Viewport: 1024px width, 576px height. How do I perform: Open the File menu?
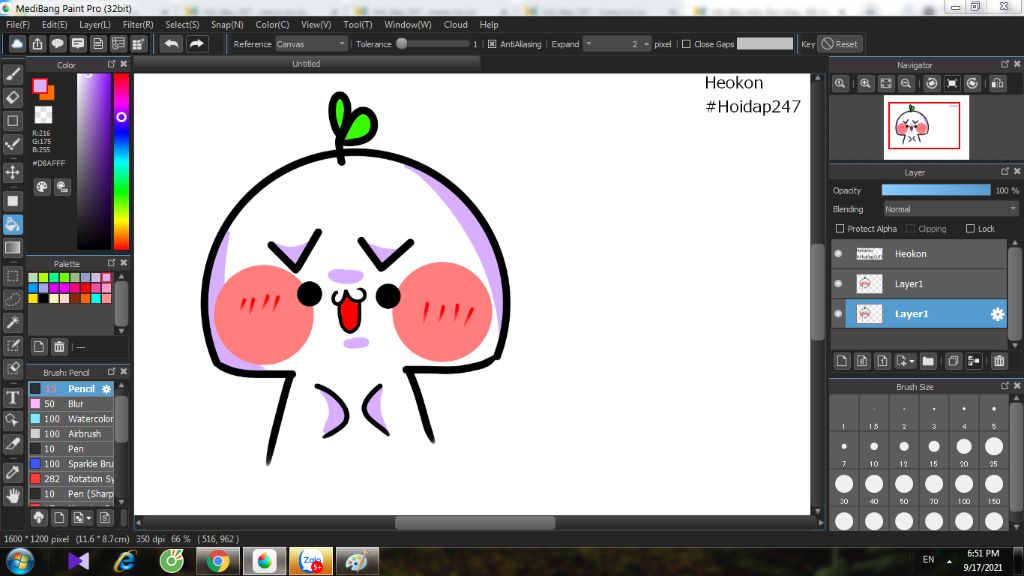(18, 25)
